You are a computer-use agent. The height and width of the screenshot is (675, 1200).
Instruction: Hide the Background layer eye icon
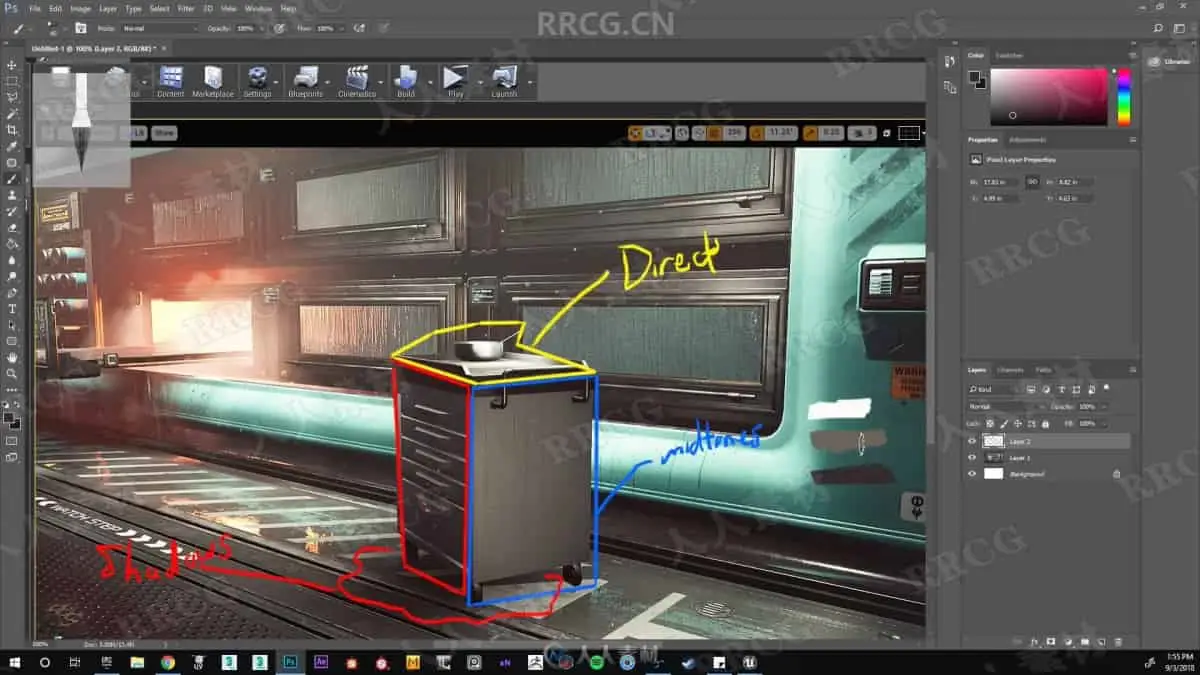point(972,474)
